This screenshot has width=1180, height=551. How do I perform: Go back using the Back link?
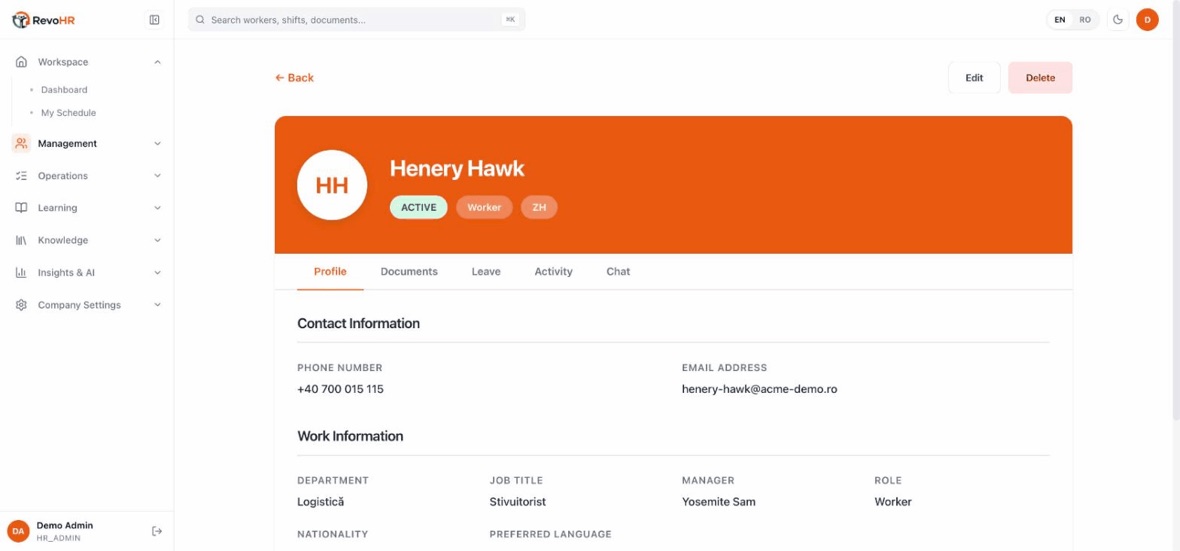click(294, 78)
